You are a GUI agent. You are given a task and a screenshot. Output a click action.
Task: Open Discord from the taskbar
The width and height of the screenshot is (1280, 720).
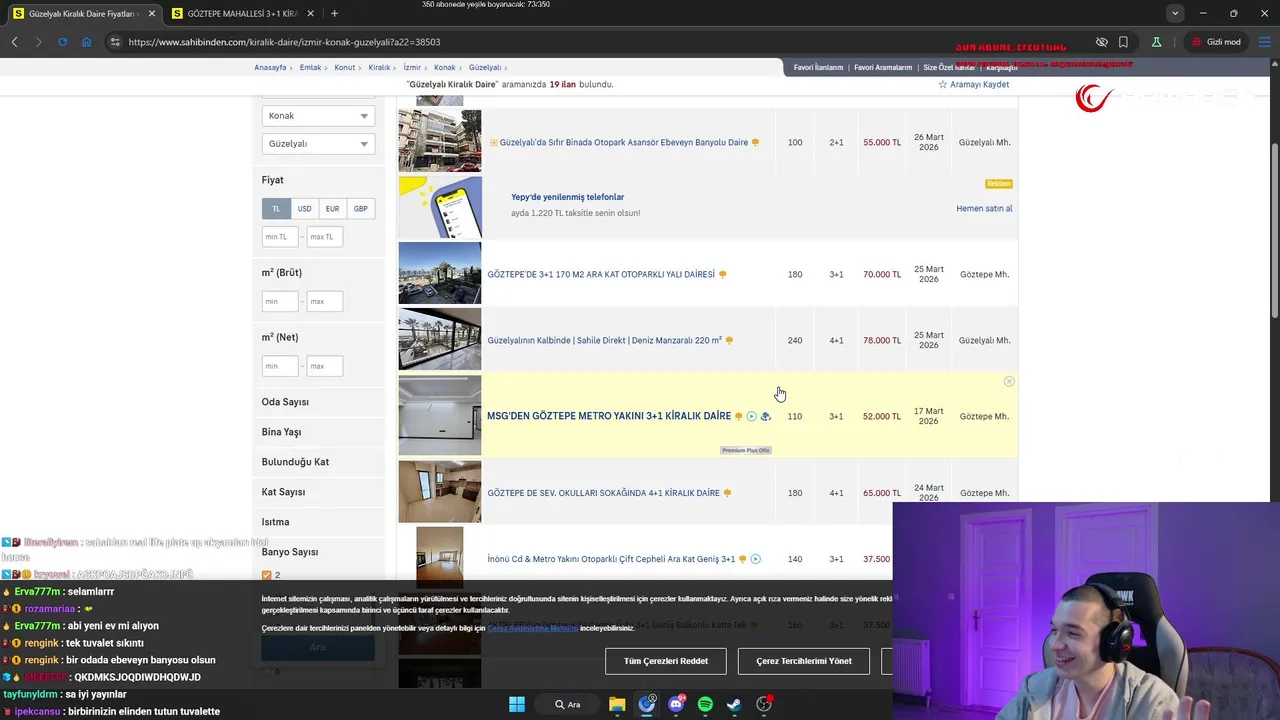(676, 704)
